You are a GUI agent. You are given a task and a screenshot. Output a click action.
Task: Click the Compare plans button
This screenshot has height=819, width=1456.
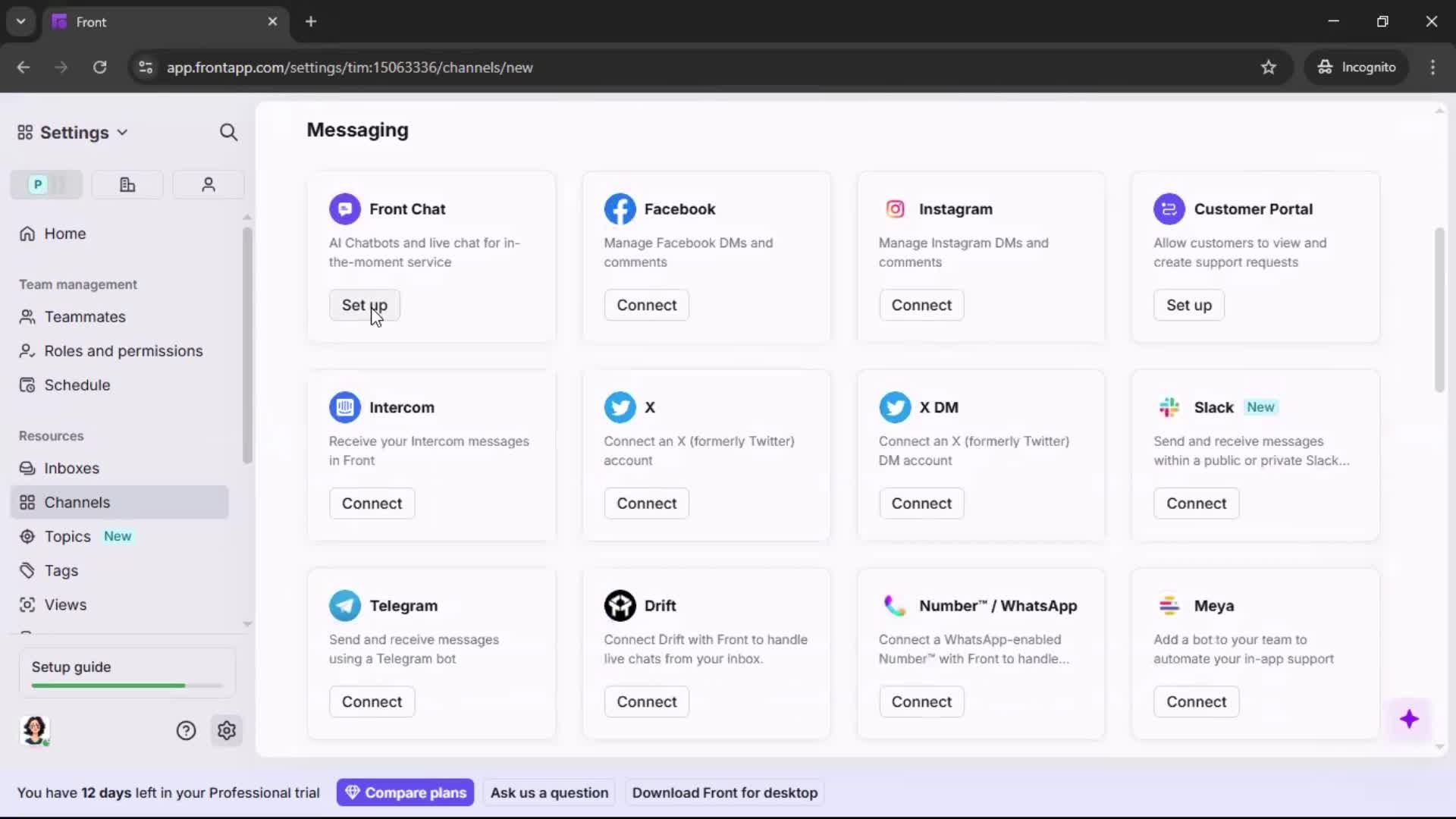[405, 792]
